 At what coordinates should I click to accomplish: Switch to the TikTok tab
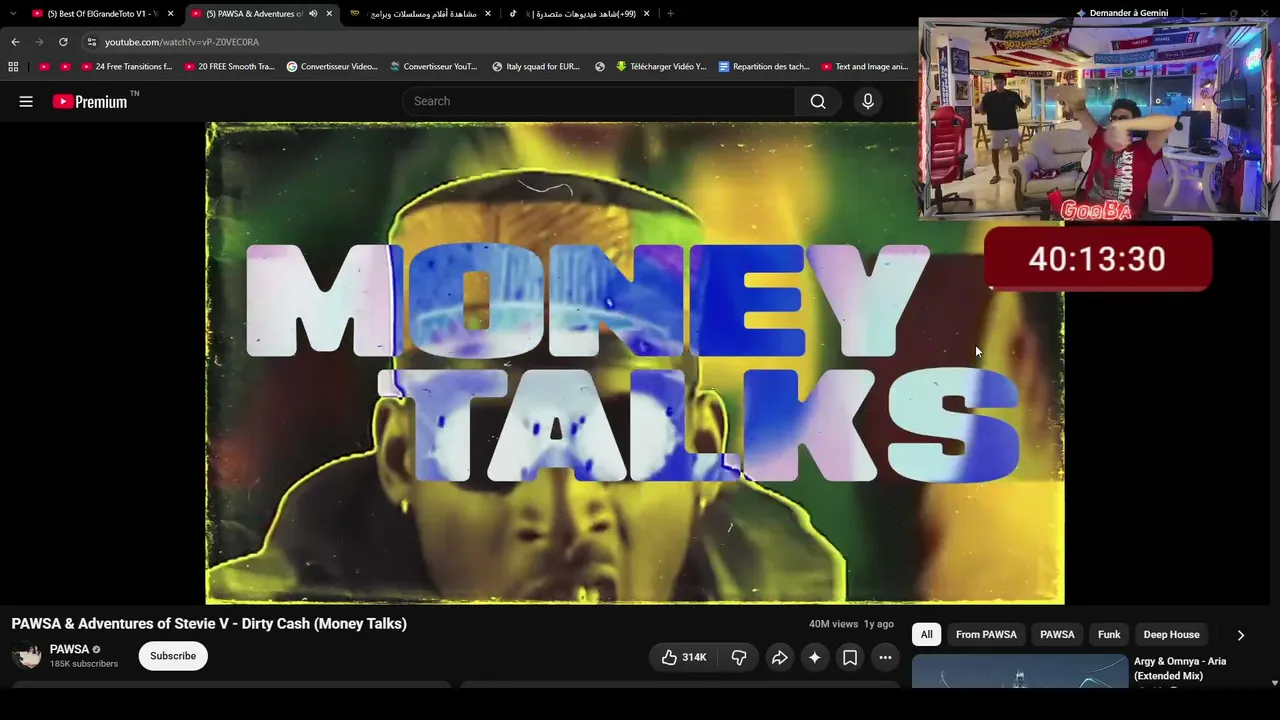click(x=580, y=14)
